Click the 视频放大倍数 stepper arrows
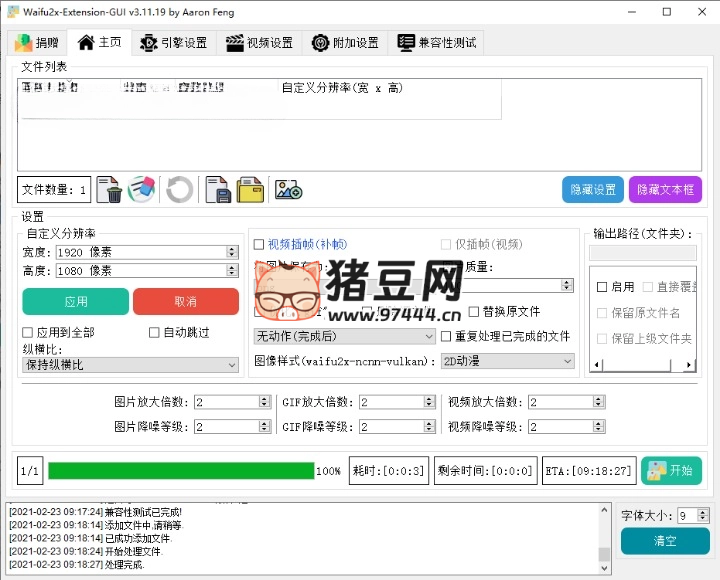 coord(598,402)
